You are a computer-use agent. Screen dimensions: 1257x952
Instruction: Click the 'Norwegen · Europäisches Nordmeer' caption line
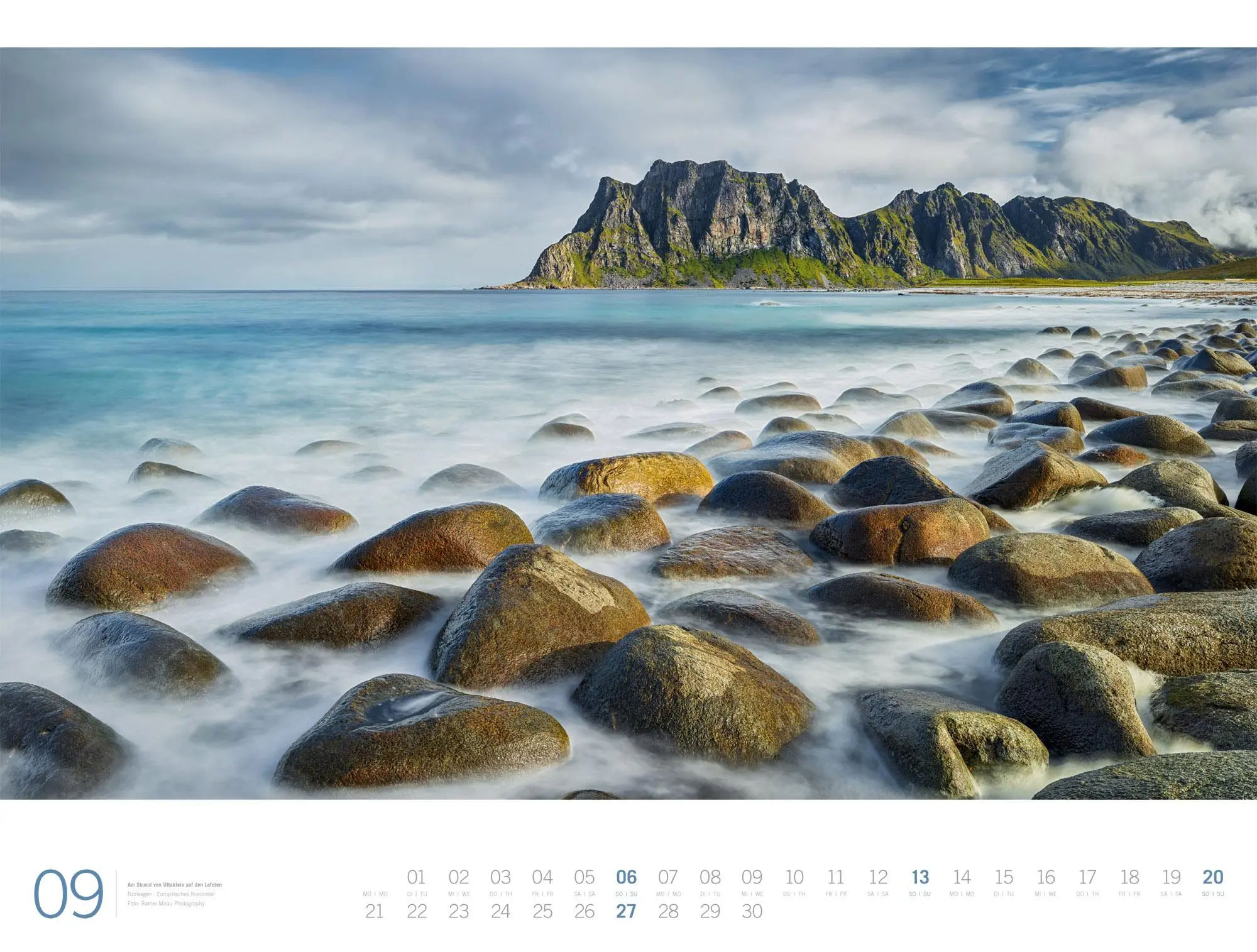171,894
